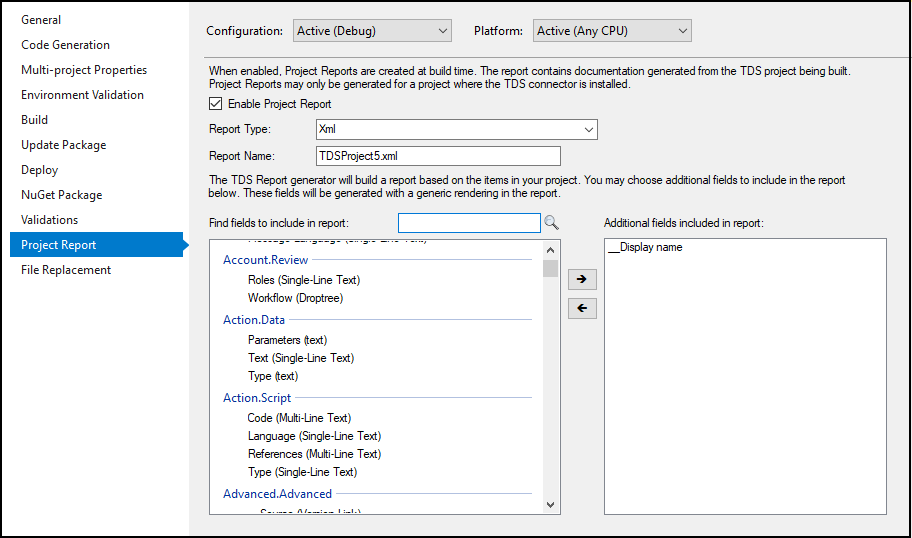Click the right arrow add-field button
Viewport: 912px width, 538px height.
[x=581, y=280]
